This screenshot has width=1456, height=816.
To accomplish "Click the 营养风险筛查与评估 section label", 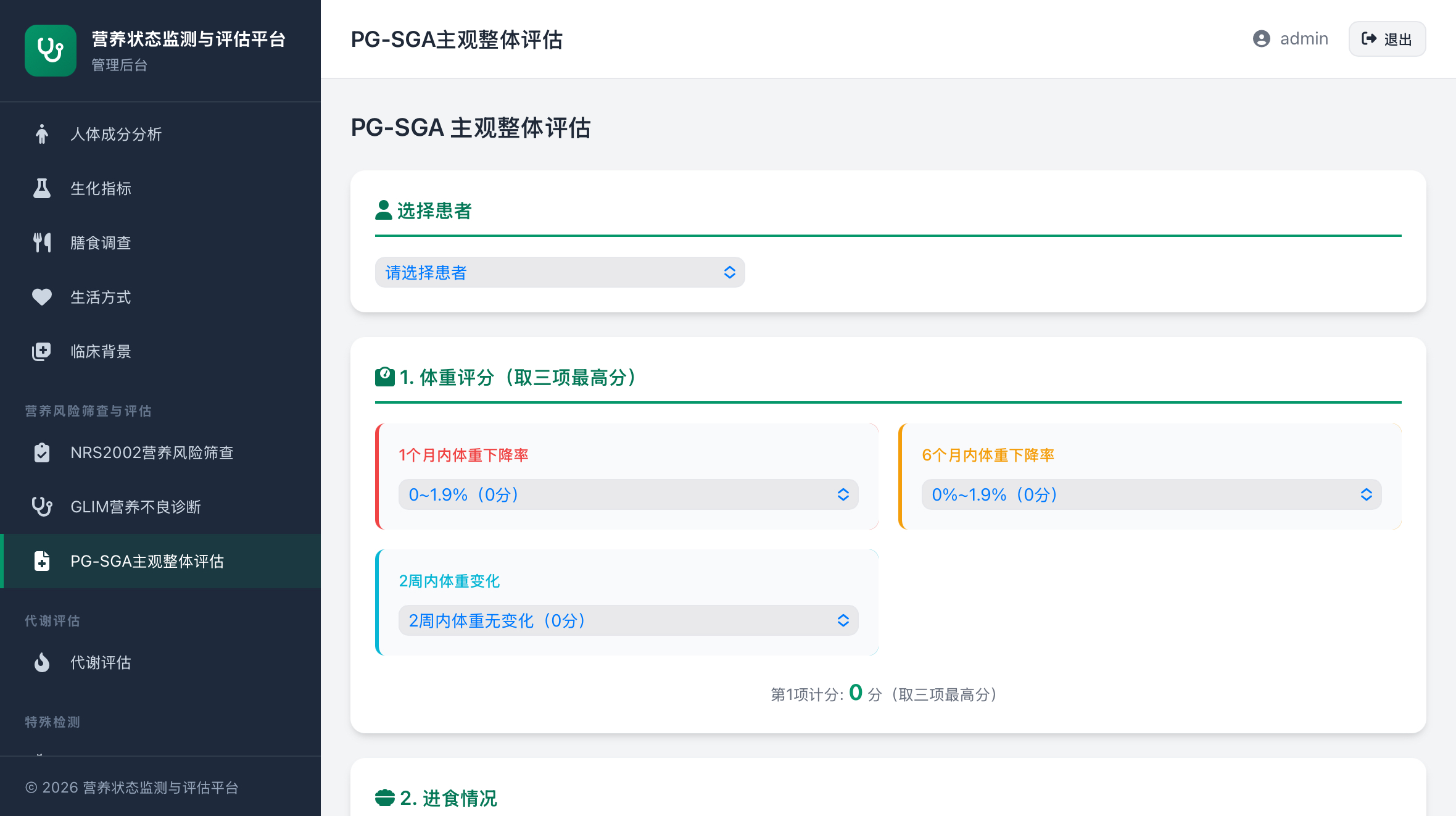I will click(x=88, y=410).
